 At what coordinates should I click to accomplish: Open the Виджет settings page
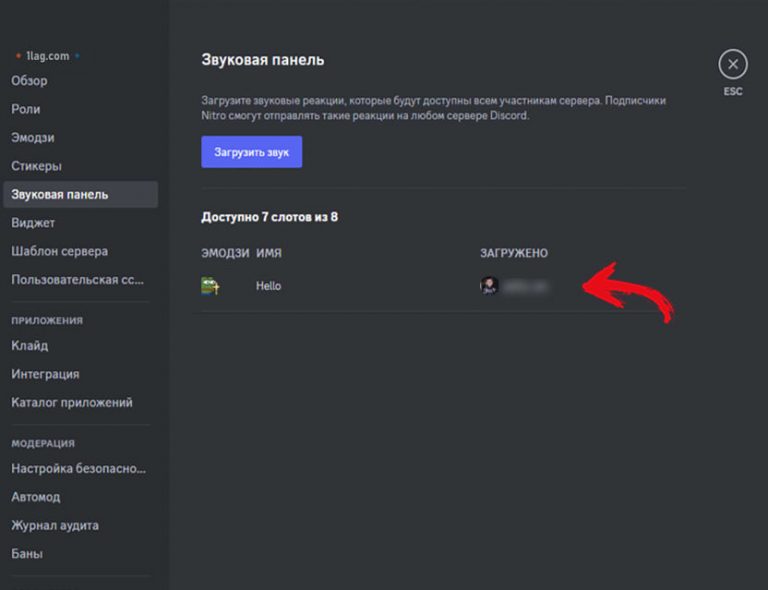33,223
